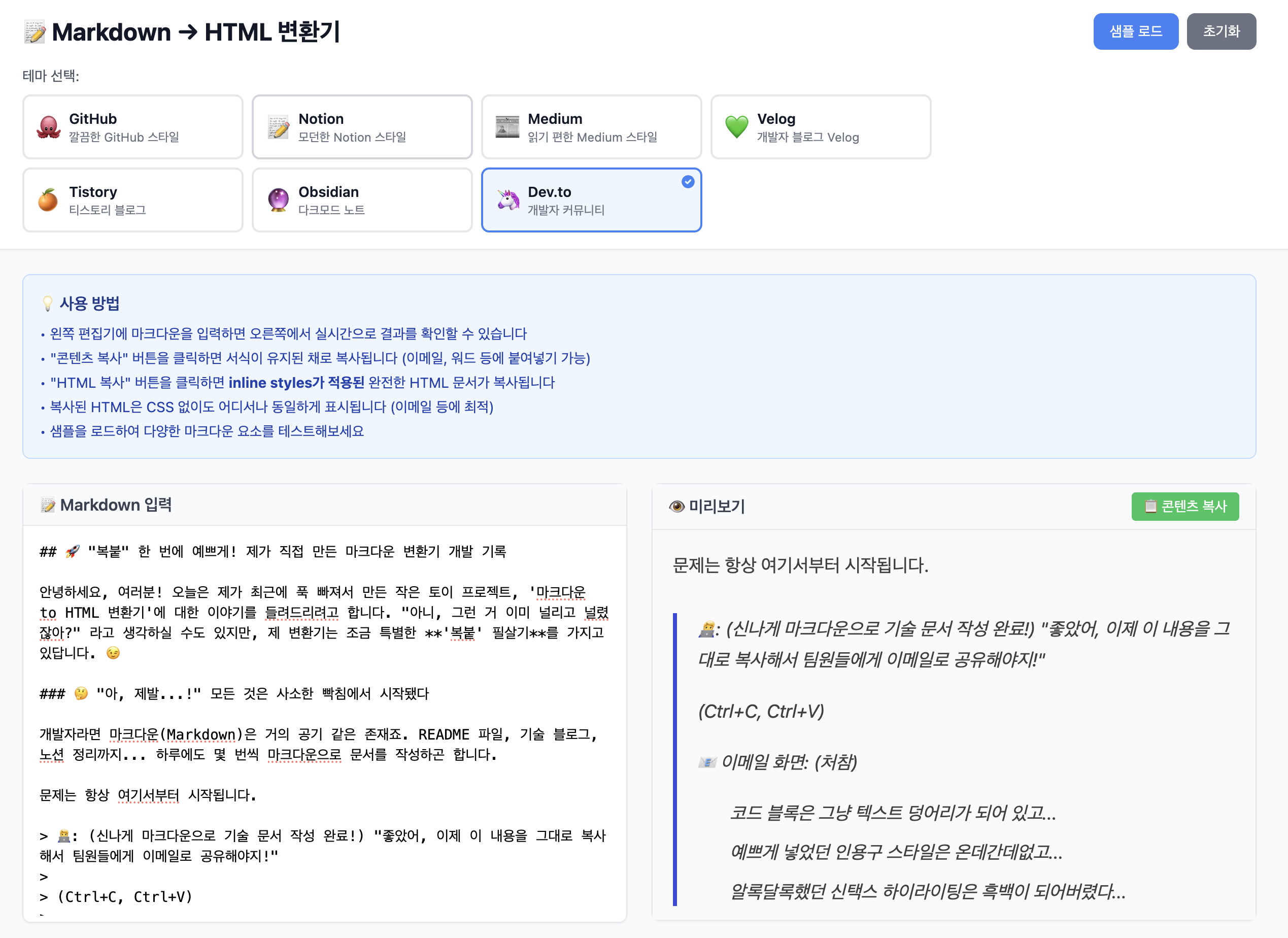Click the clipboard icon on 콘텐츠 복사
Viewport: 1288px width, 938px height.
coord(1150,506)
